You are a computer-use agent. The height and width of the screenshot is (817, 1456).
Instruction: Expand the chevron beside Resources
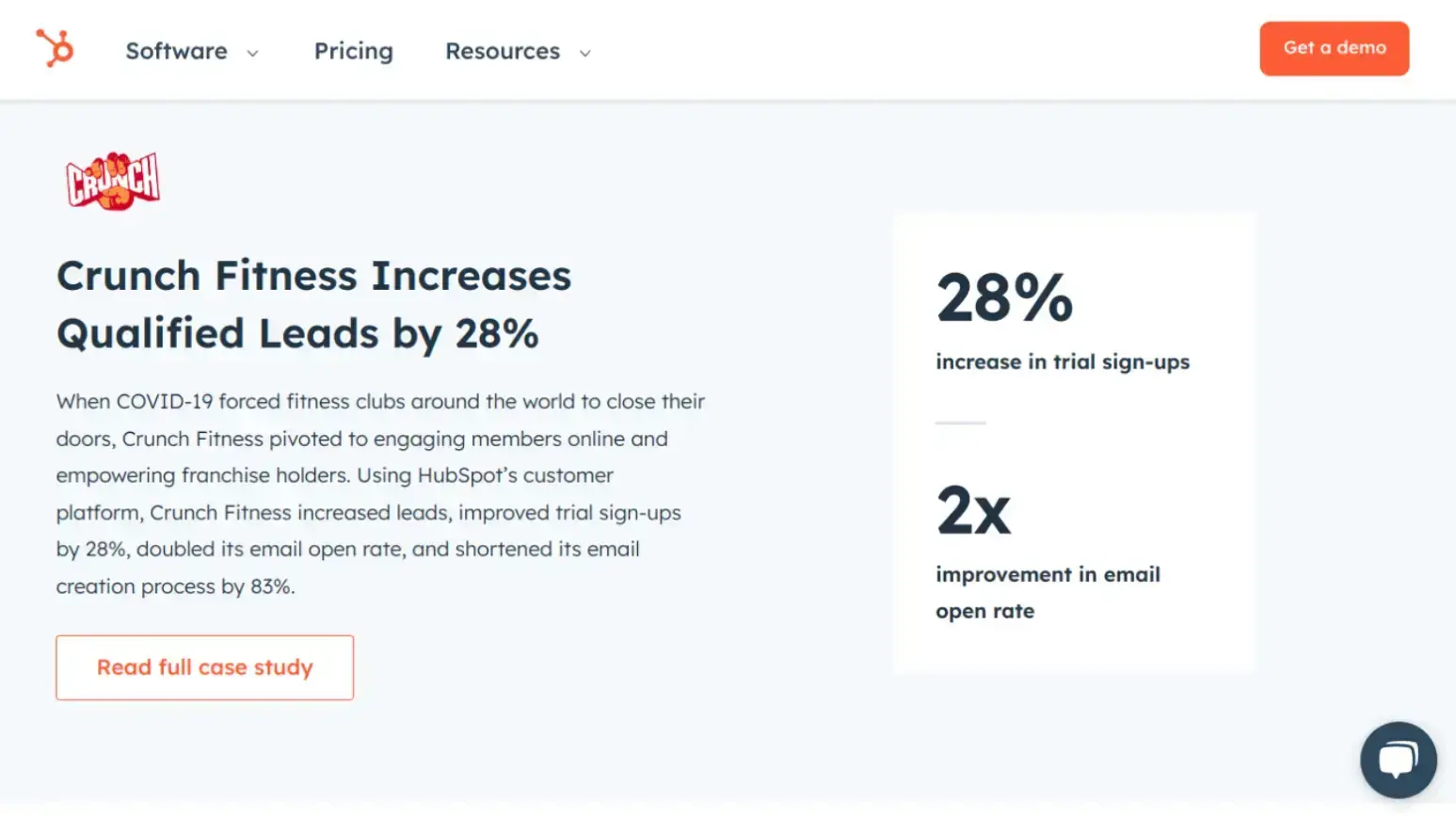[584, 54]
